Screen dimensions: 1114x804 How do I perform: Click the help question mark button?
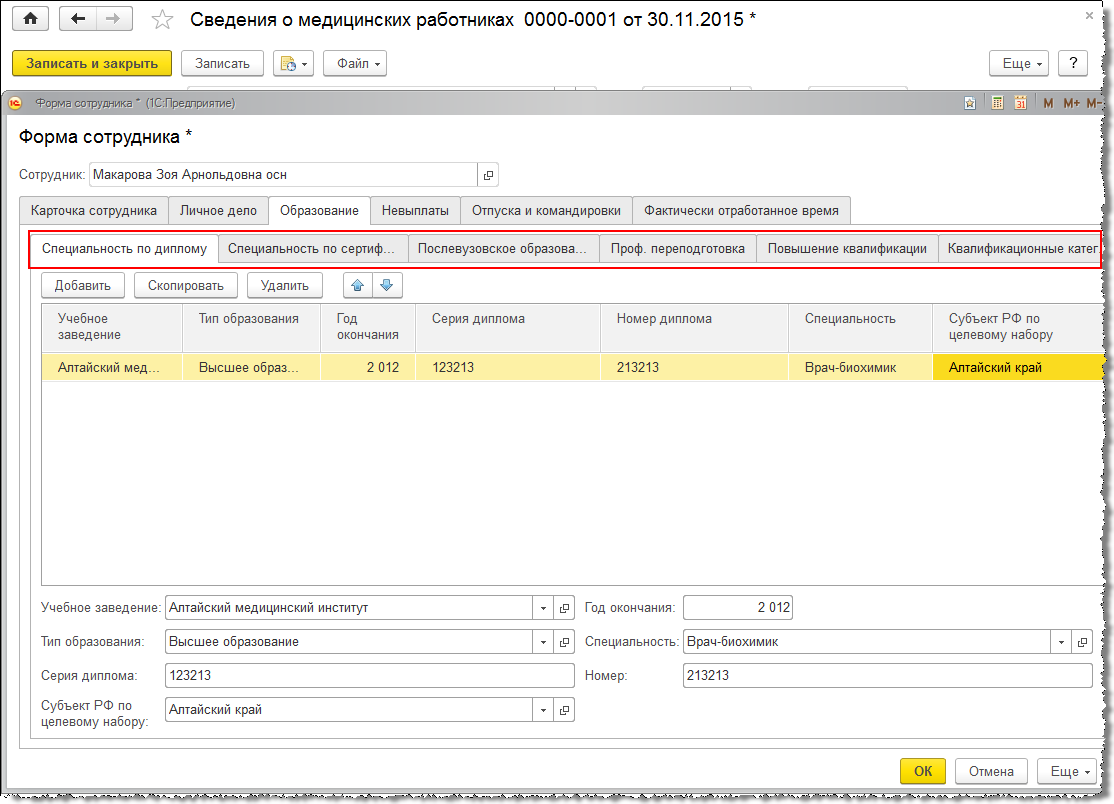click(1072, 63)
